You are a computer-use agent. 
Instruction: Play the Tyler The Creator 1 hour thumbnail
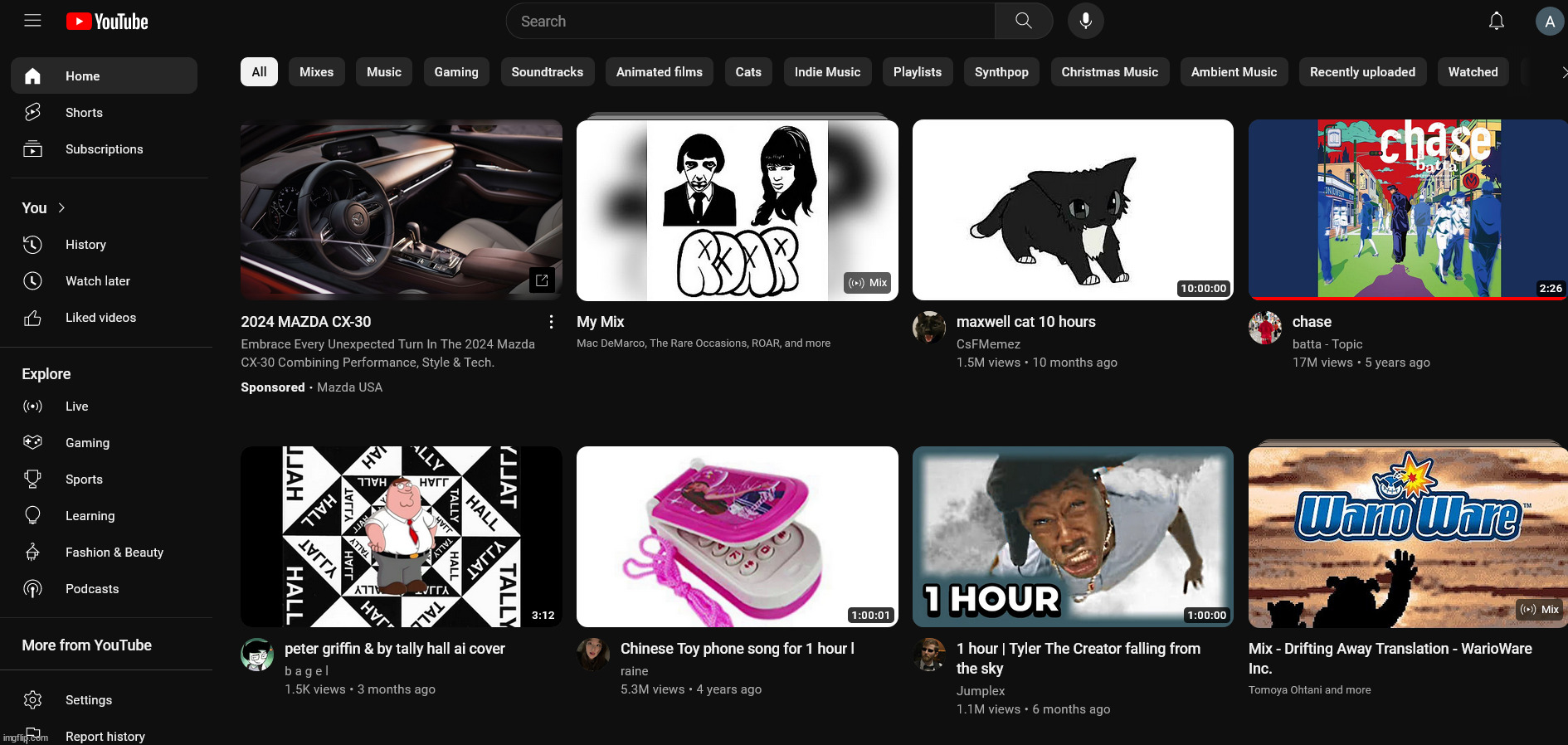coord(1073,537)
